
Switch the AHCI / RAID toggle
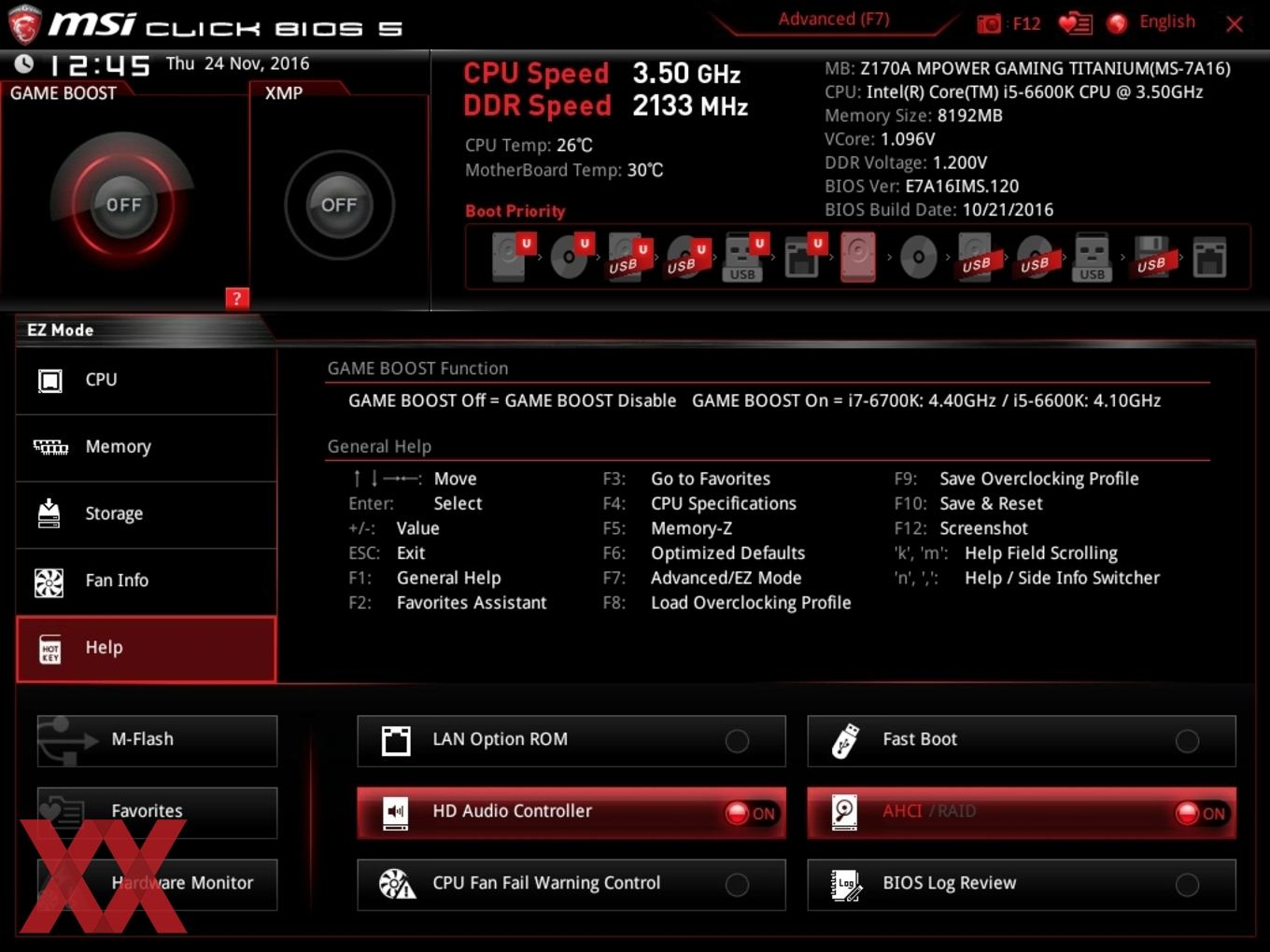click(x=1022, y=812)
